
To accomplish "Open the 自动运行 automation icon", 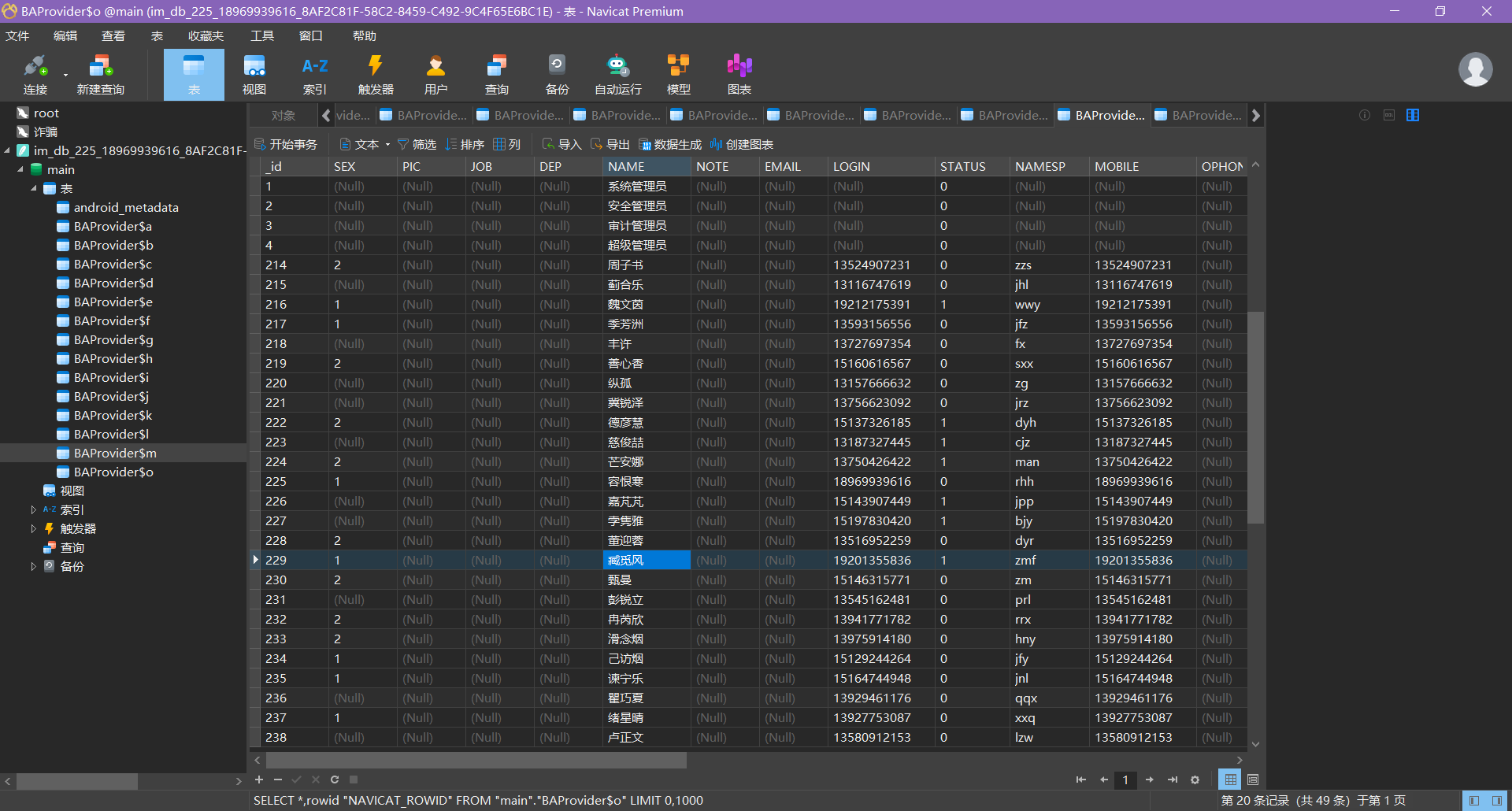I will tap(617, 75).
